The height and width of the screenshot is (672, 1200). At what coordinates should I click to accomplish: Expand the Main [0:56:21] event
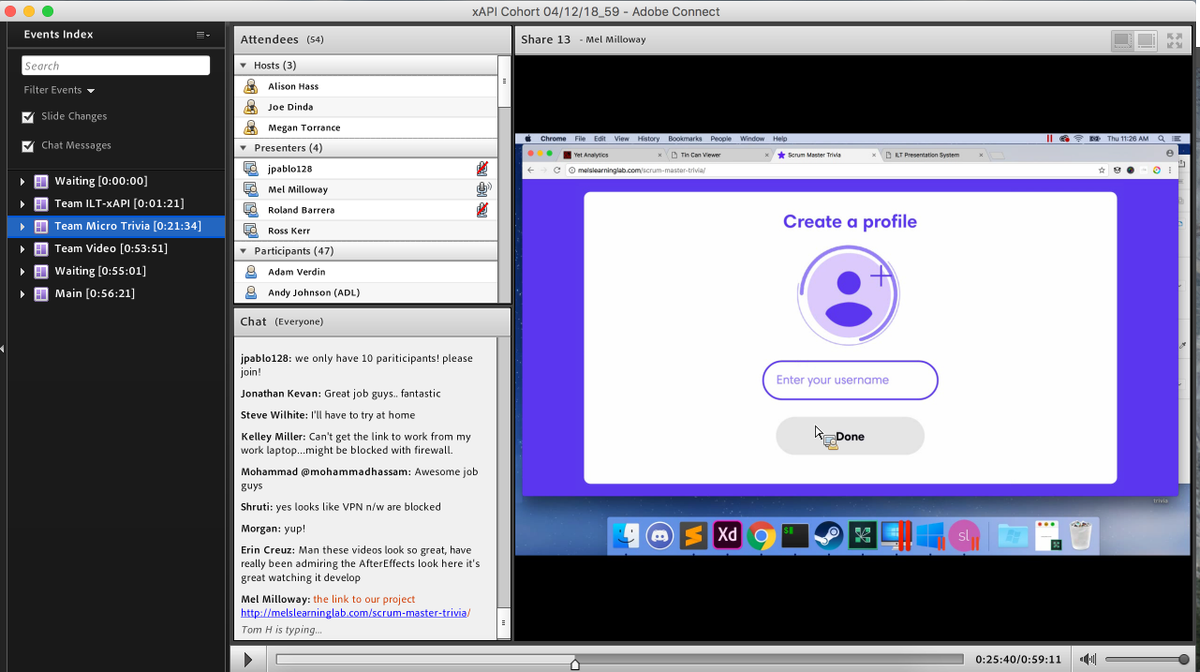click(x=23, y=294)
